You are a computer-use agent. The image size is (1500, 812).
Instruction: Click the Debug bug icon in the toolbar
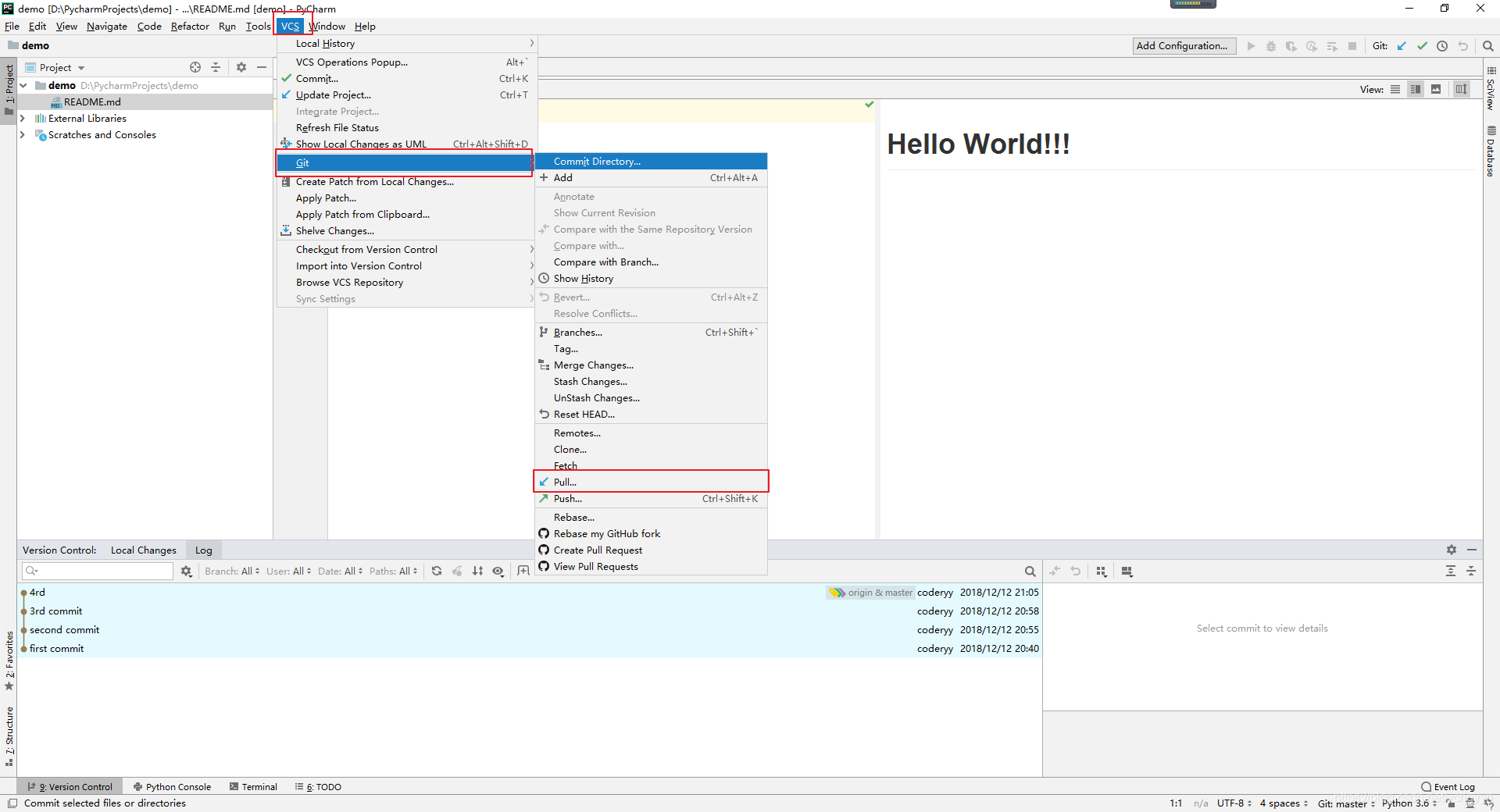pos(1271,46)
